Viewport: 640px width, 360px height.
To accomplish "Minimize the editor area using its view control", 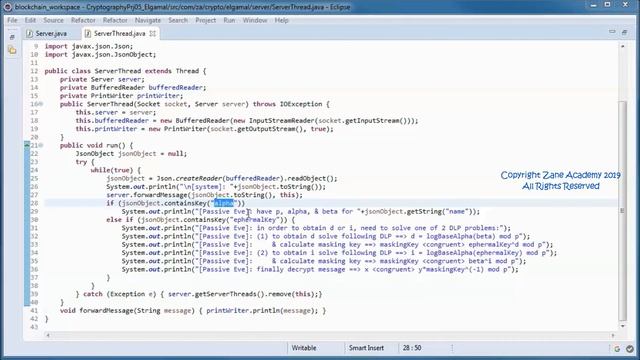I will (x=612, y=32).
